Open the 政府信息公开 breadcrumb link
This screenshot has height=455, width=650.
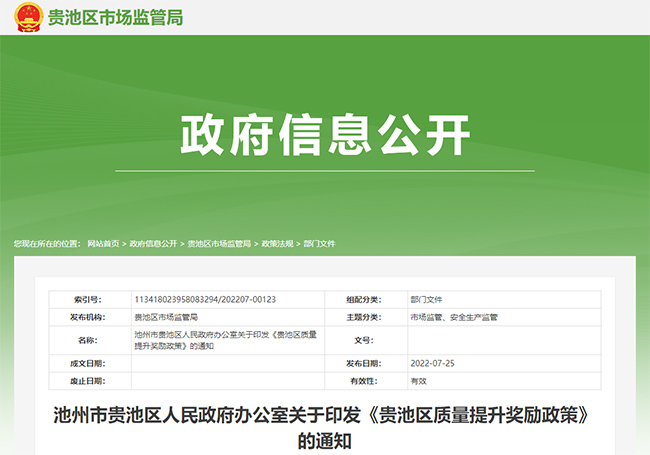[x=153, y=244]
